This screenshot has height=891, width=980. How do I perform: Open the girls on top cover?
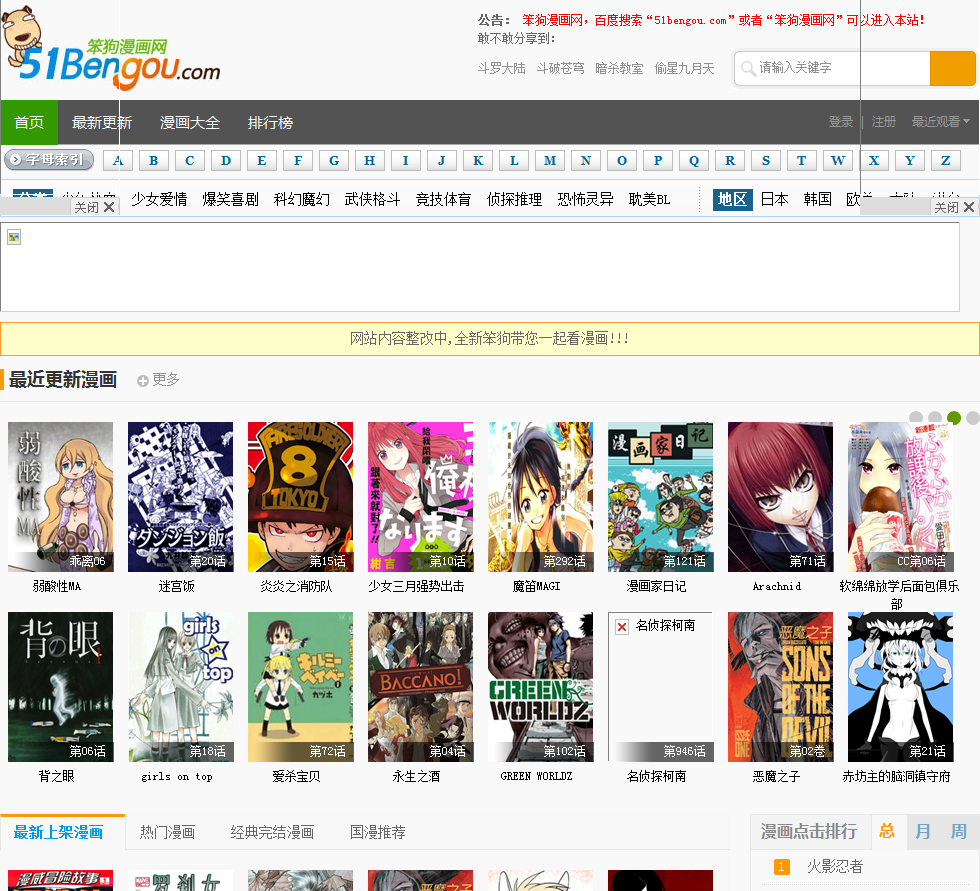coord(181,687)
